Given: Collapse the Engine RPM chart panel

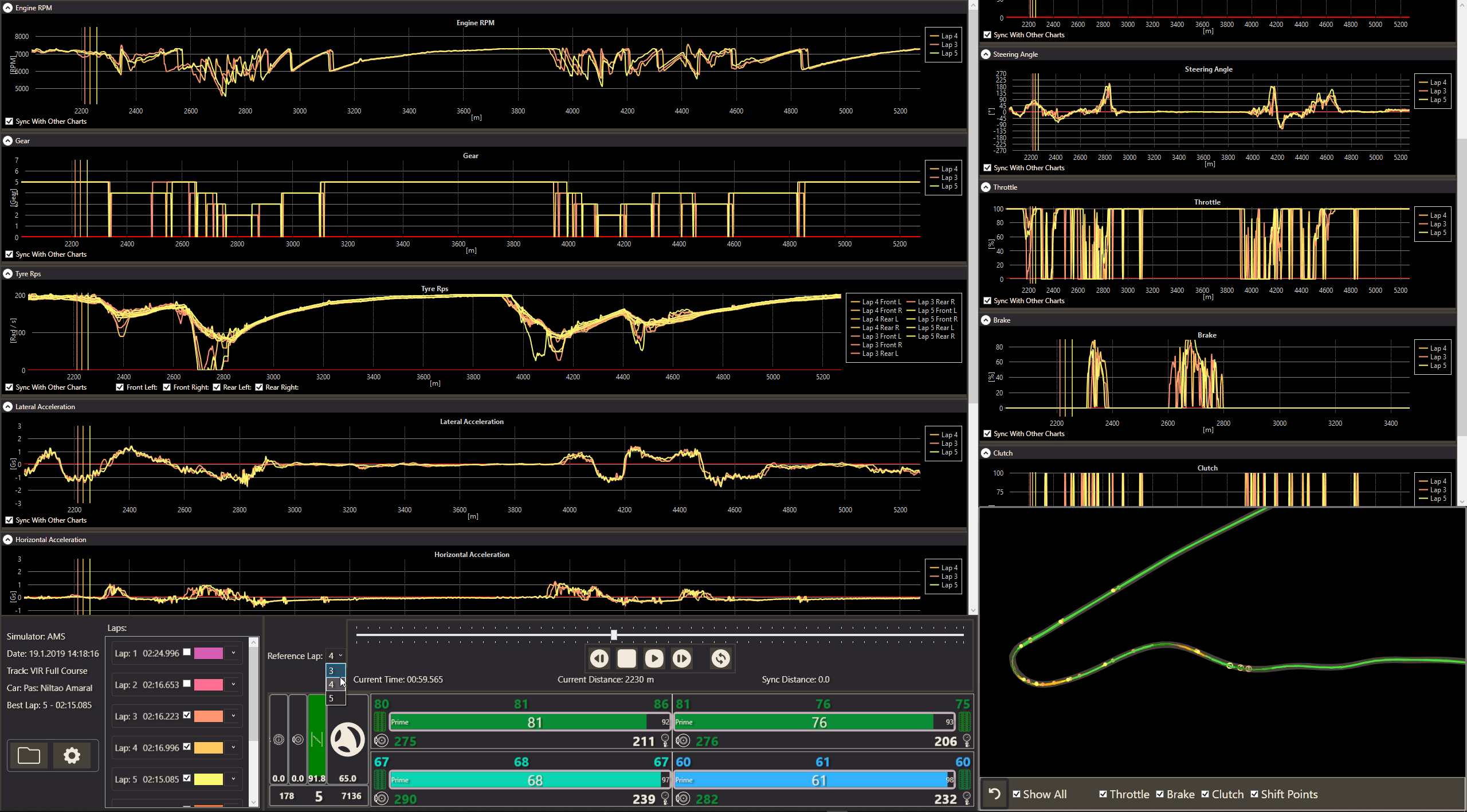Looking at the screenshot, I should tap(8, 7).
